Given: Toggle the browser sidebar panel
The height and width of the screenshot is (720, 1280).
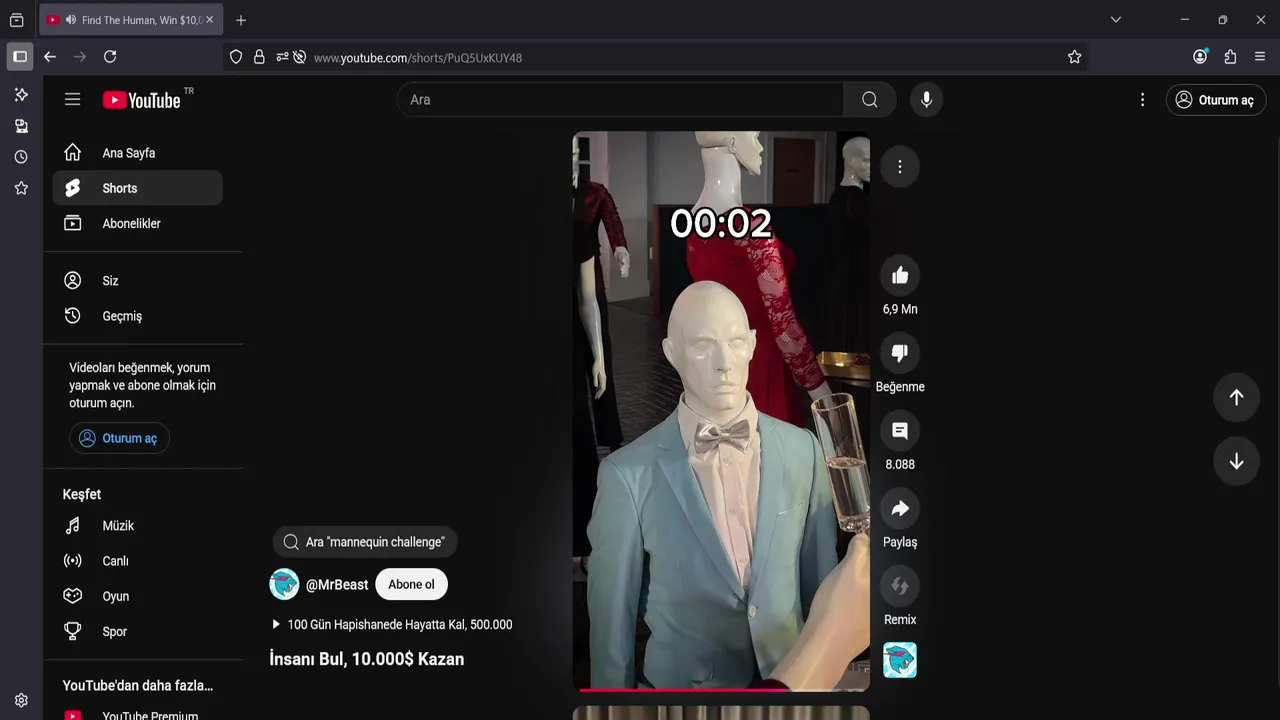Looking at the screenshot, I should tap(20, 57).
